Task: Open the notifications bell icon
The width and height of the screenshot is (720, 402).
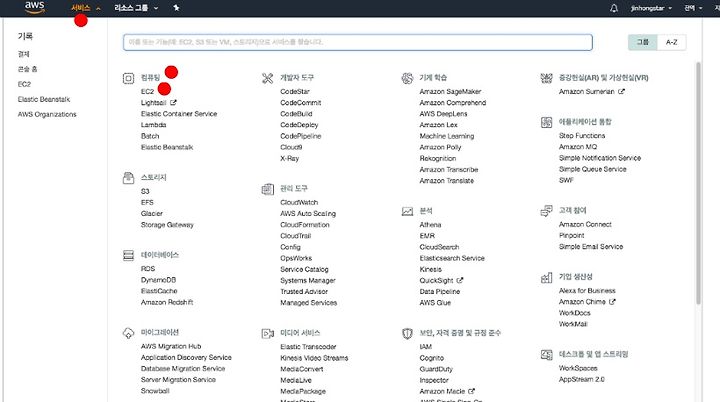Action: [614, 8]
